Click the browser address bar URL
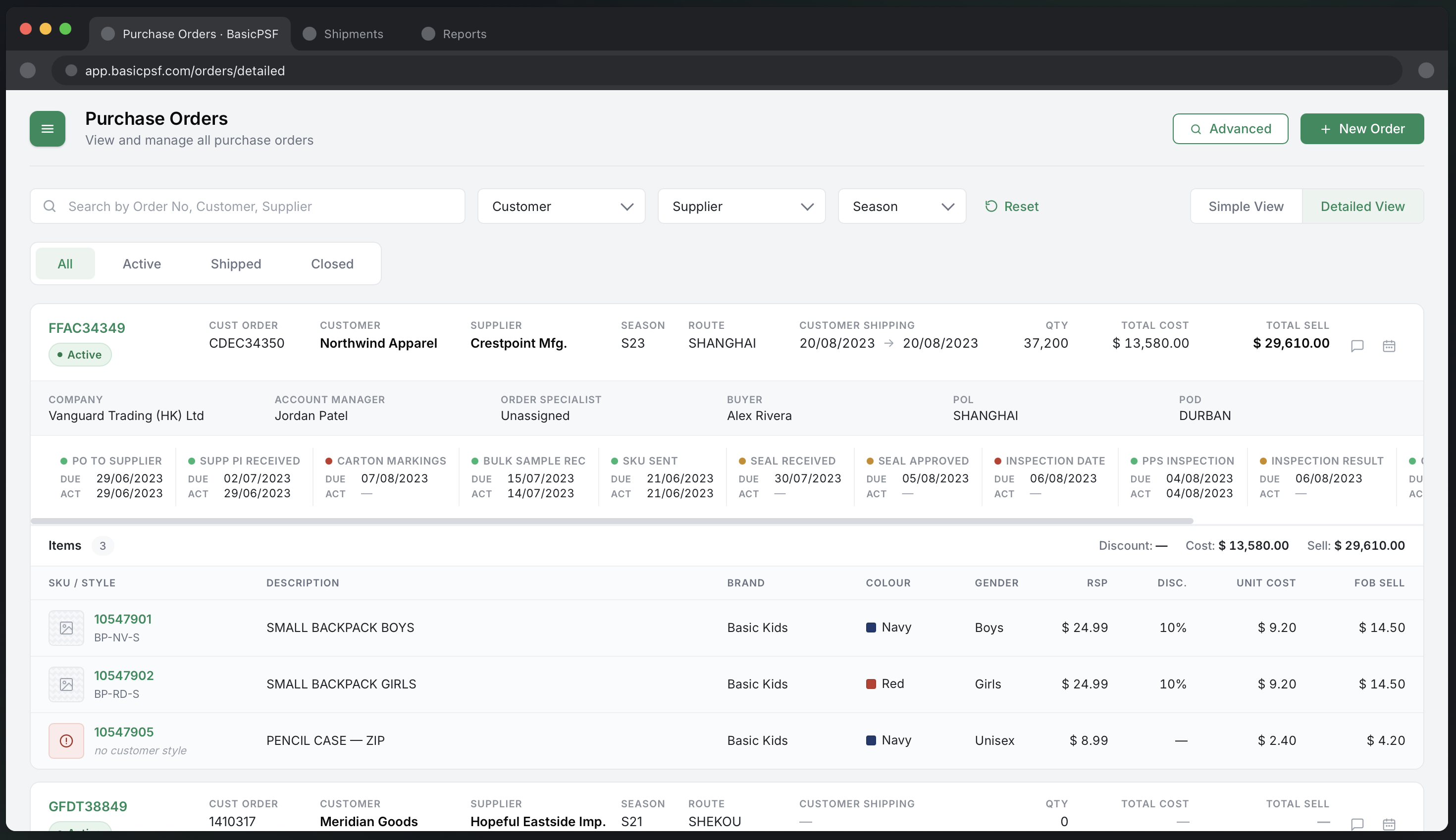1456x840 pixels. [185, 70]
